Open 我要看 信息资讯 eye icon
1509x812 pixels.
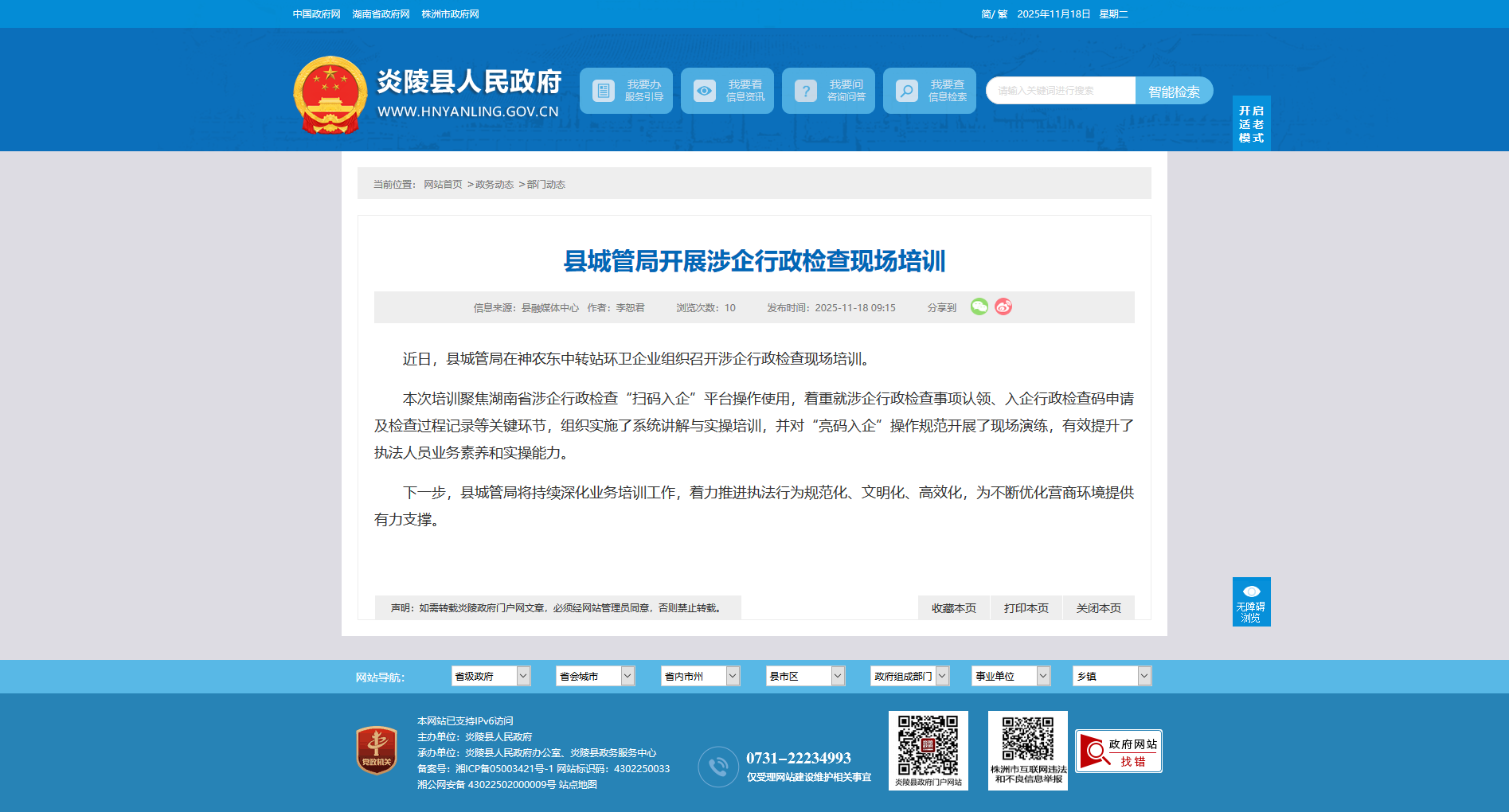click(x=705, y=91)
